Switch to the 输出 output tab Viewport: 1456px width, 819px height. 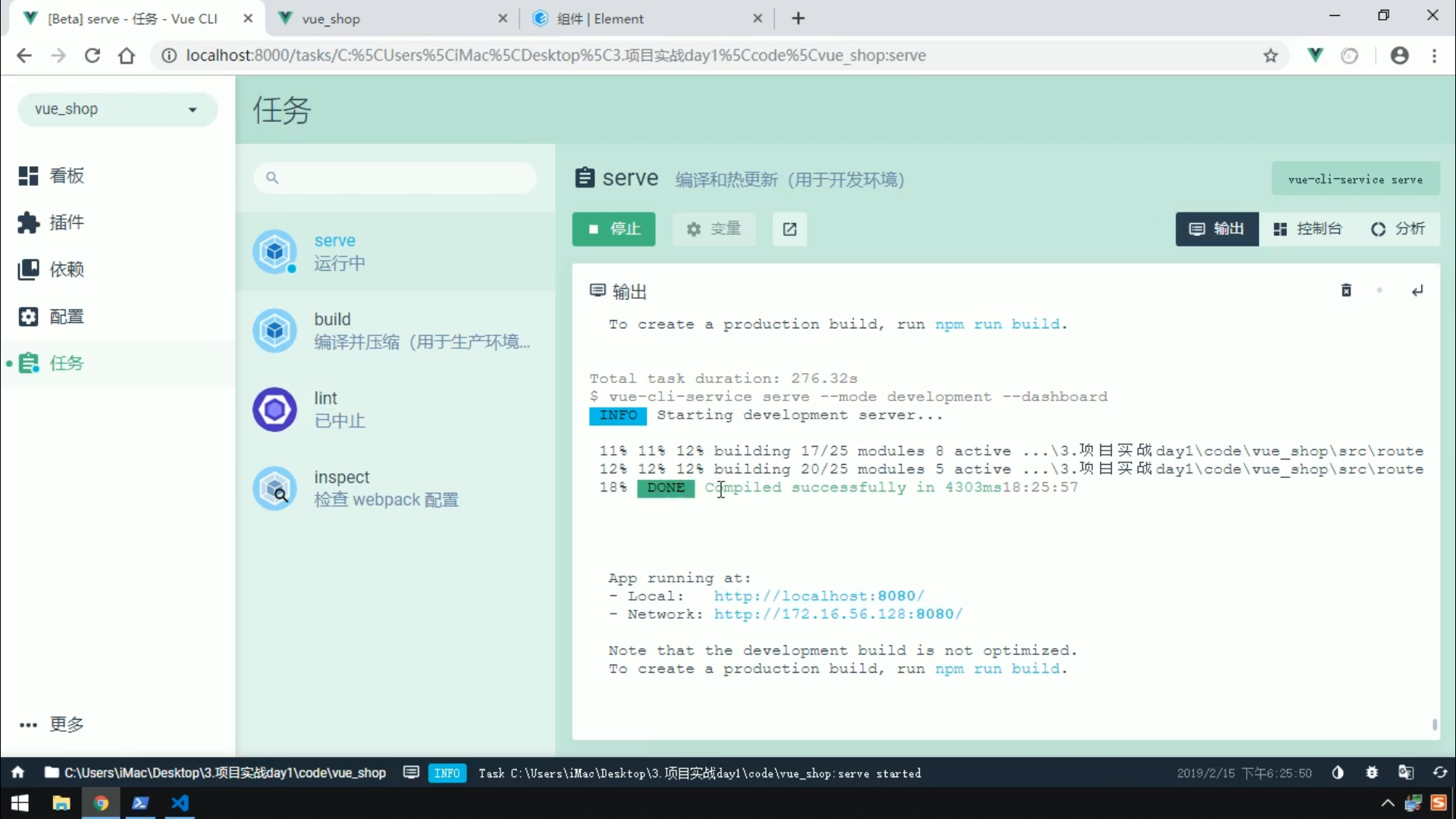pos(1217,229)
